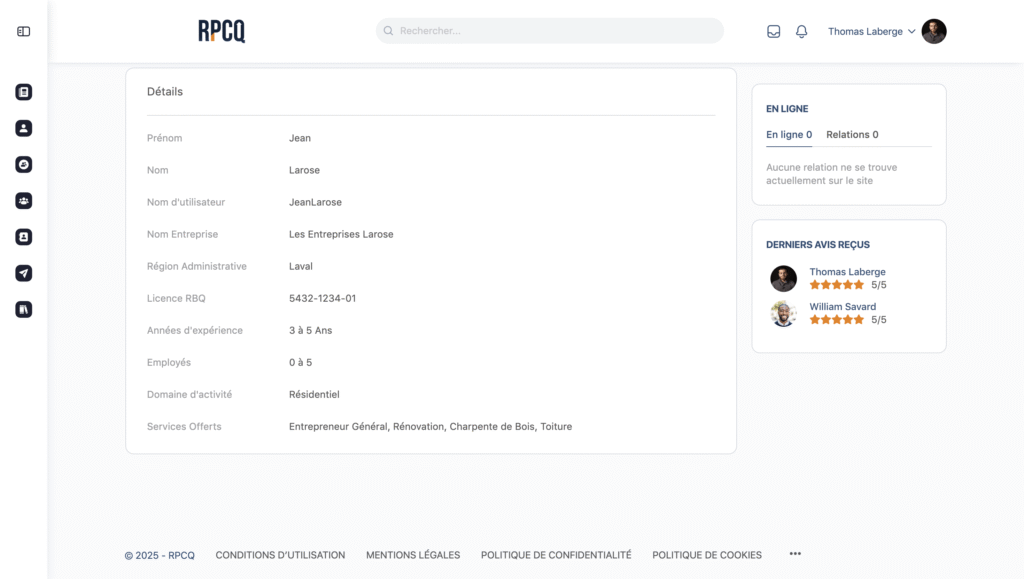Open the news feed icon in sidebar
The width and height of the screenshot is (1024, 579).
pos(24,91)
